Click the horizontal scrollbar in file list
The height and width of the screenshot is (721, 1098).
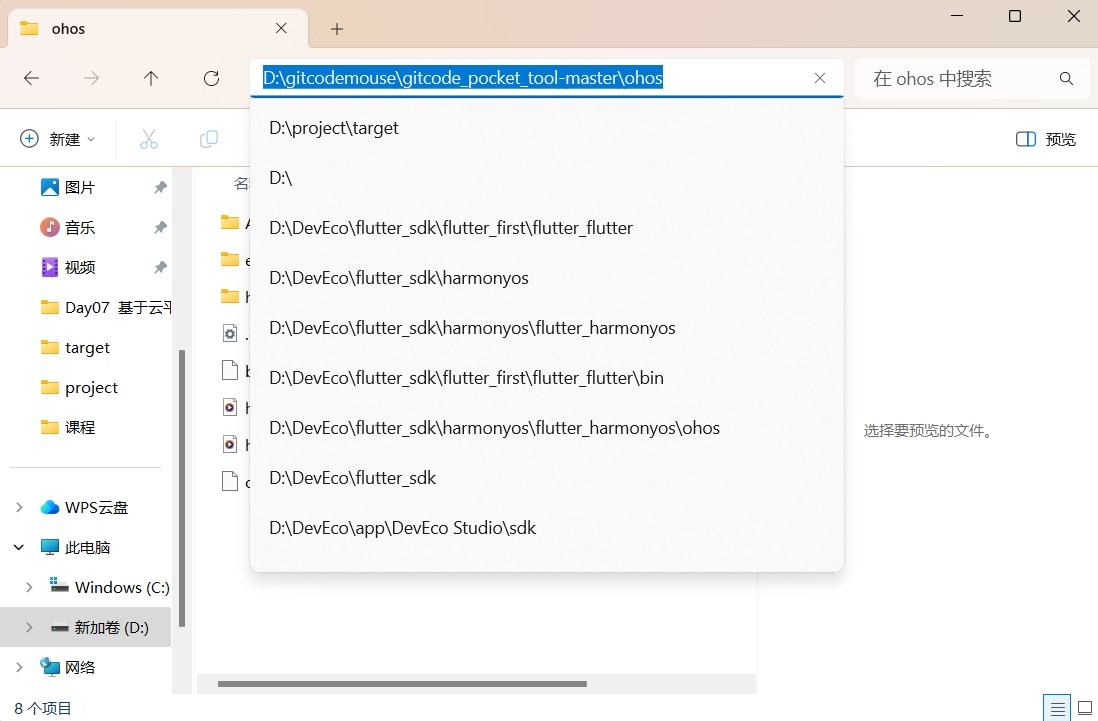coord(402,684)
